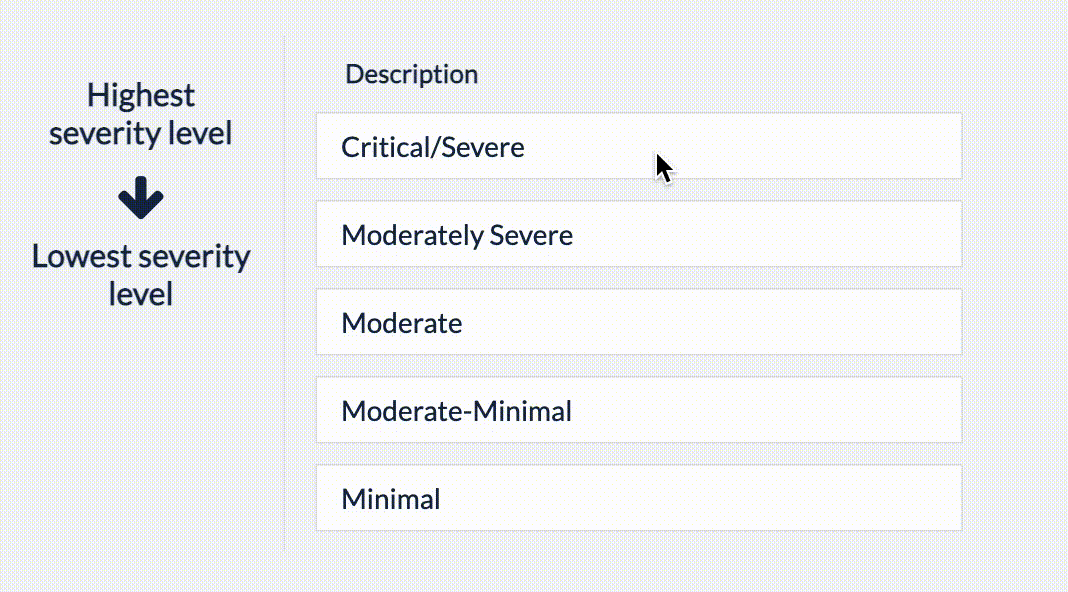Viewport: 1068px width, 592px height.
Task: Select the Critical/Severe description row
Action: click(638, 147)
